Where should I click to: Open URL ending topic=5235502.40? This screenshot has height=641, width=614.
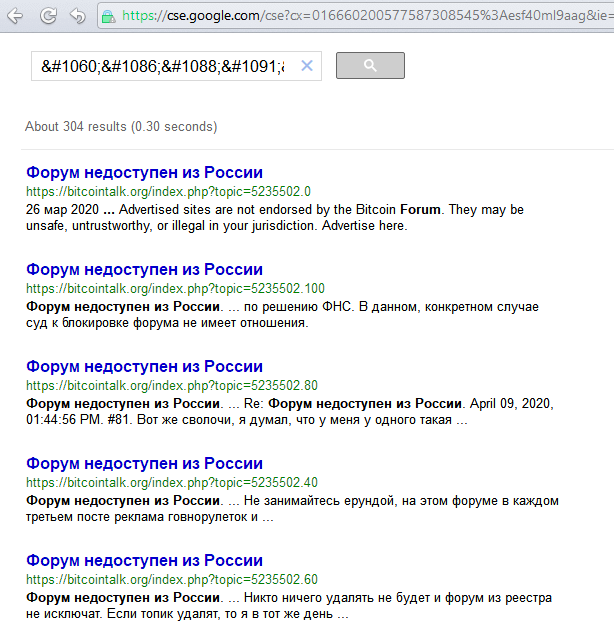pos(172,482)
